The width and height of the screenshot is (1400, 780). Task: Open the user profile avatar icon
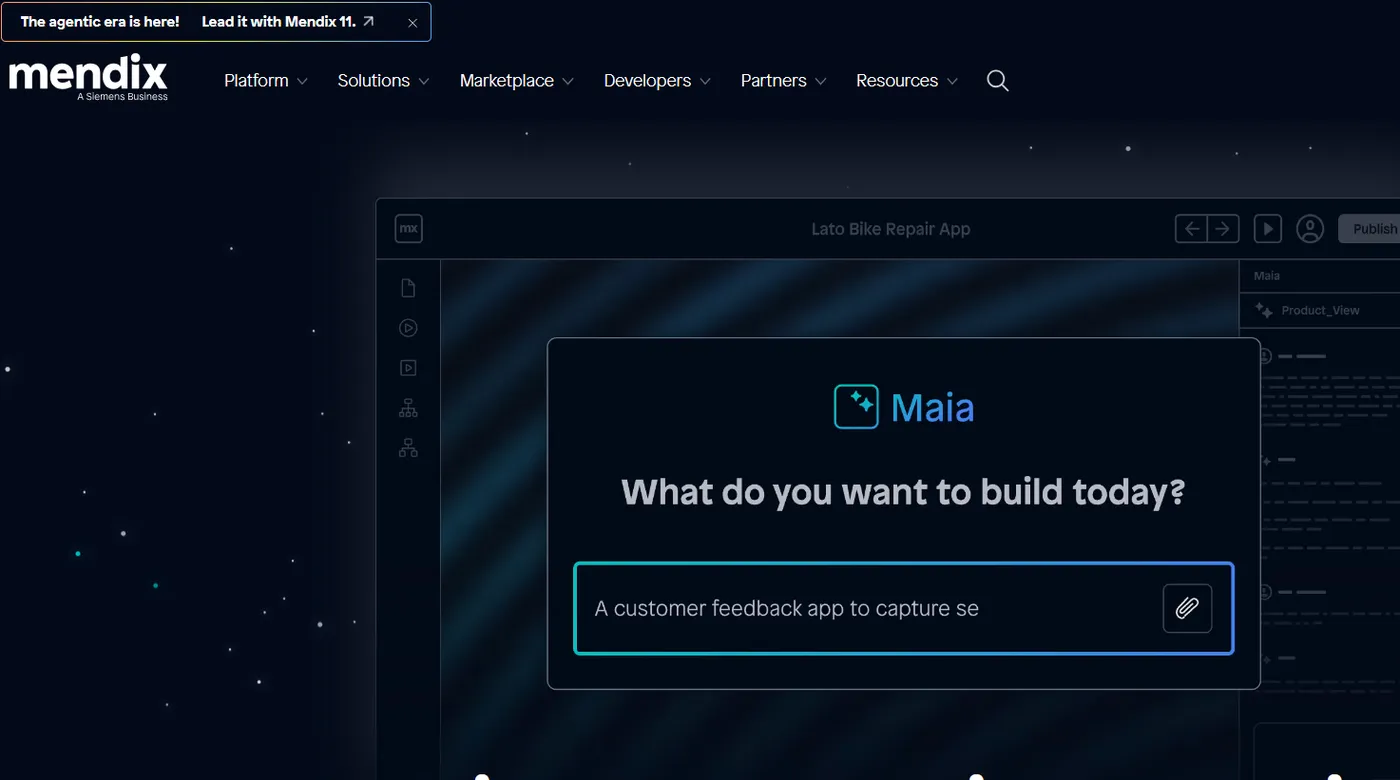tap(1310, 228)
